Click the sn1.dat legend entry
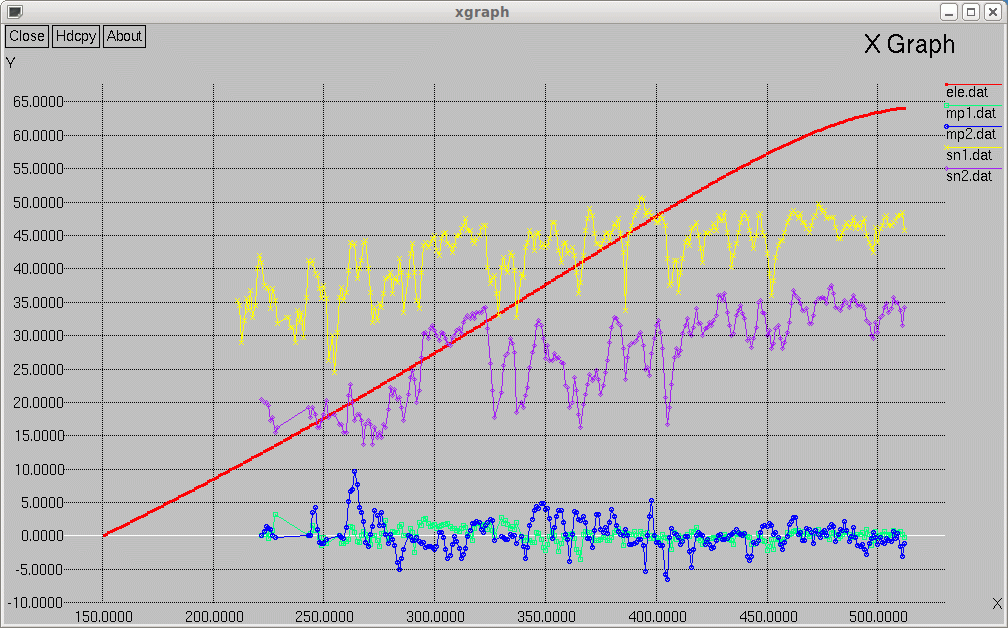Screen dimensions: 1008x628 click(969, 155)
